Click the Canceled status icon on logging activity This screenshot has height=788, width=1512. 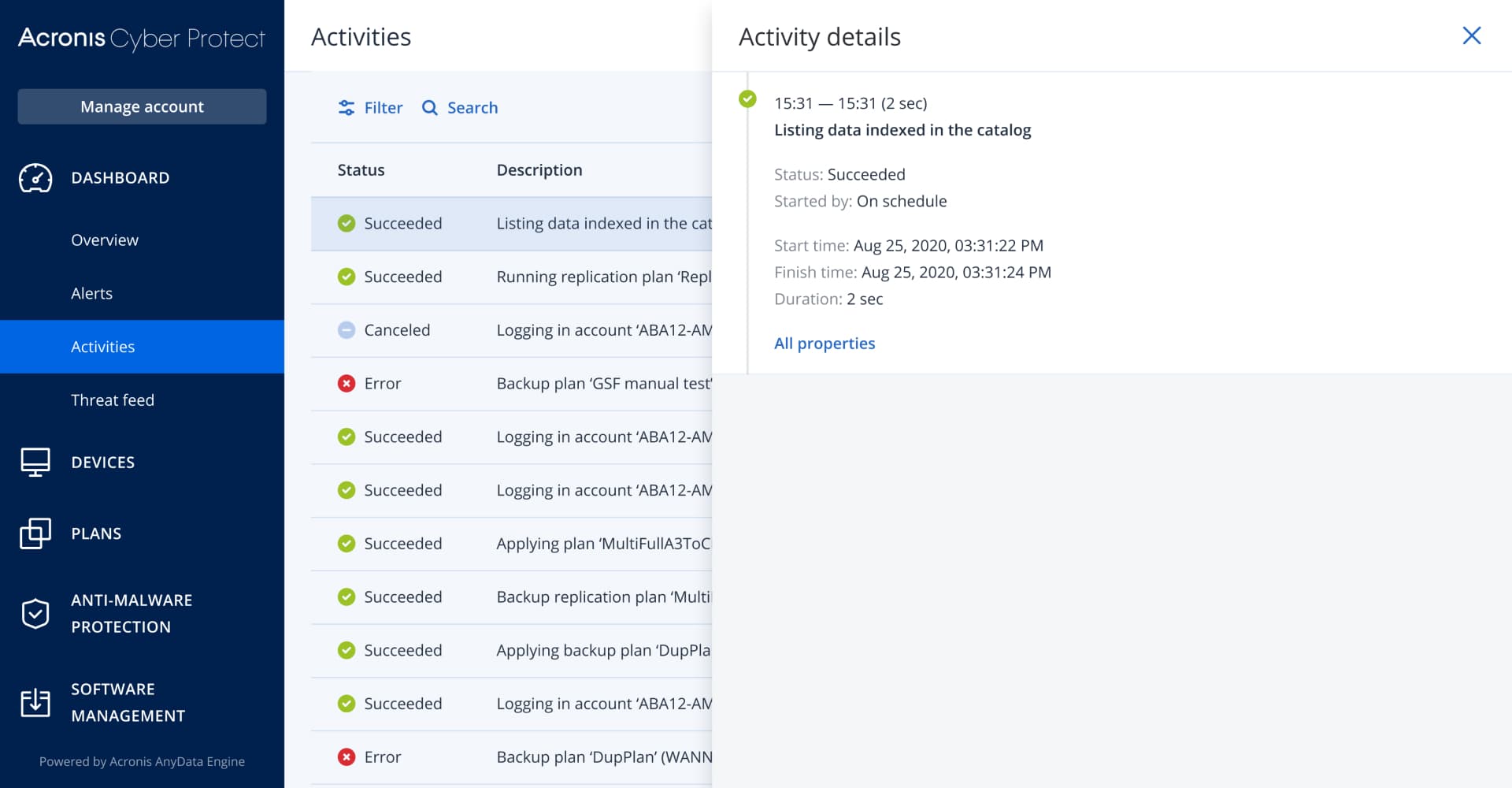(346, 329)
